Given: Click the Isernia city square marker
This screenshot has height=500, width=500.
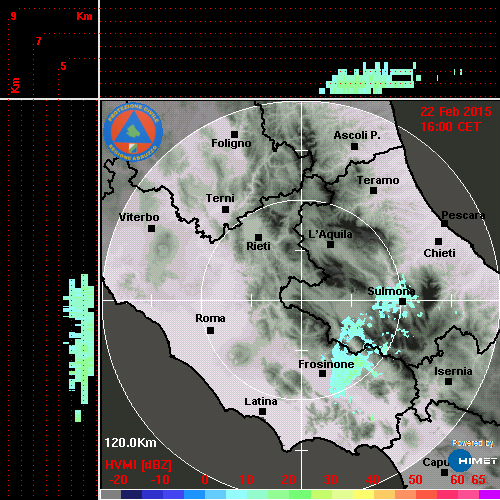Looking at the screenshot, I should tap(449, 381).
